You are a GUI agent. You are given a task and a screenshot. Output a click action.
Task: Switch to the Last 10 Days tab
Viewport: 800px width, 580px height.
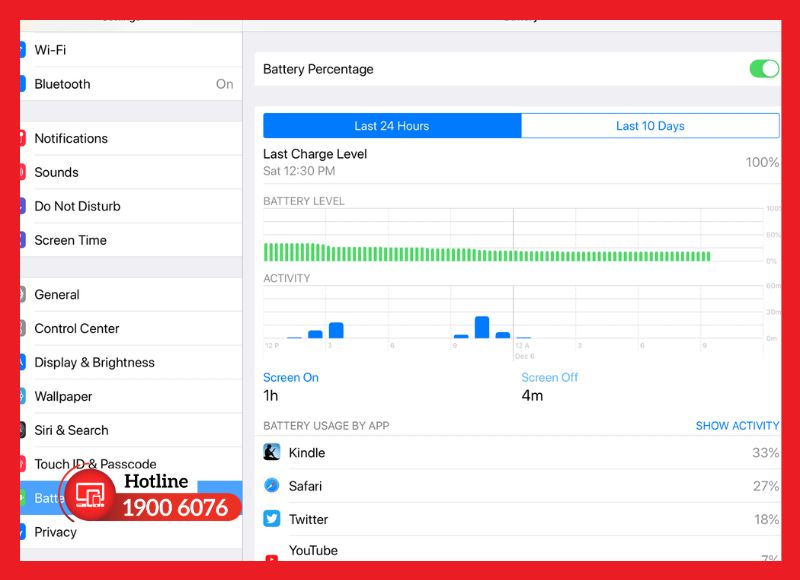point(650,126)
